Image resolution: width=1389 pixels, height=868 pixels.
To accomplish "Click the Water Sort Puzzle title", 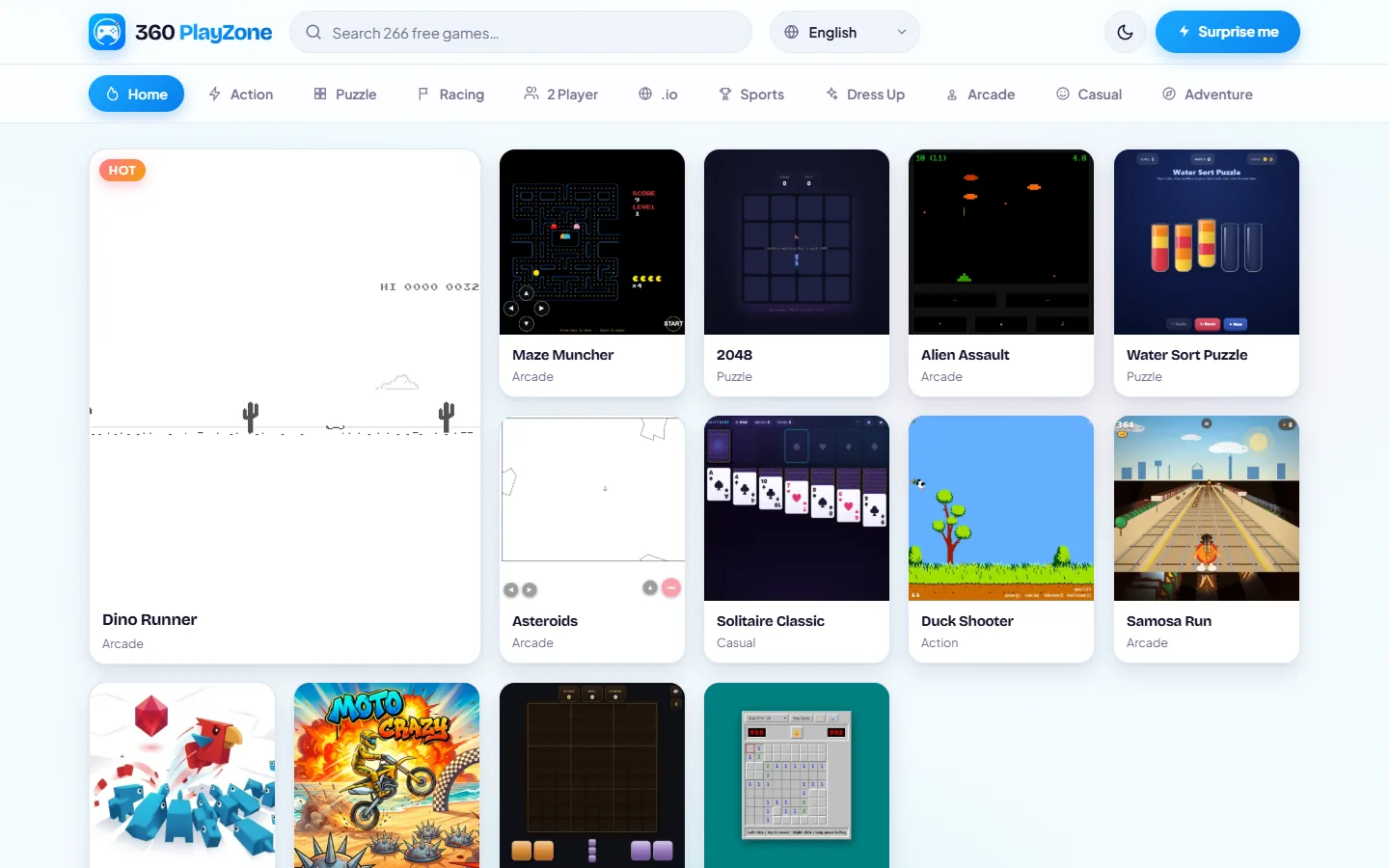I will pyautogui.click(x=1186, y=355).
